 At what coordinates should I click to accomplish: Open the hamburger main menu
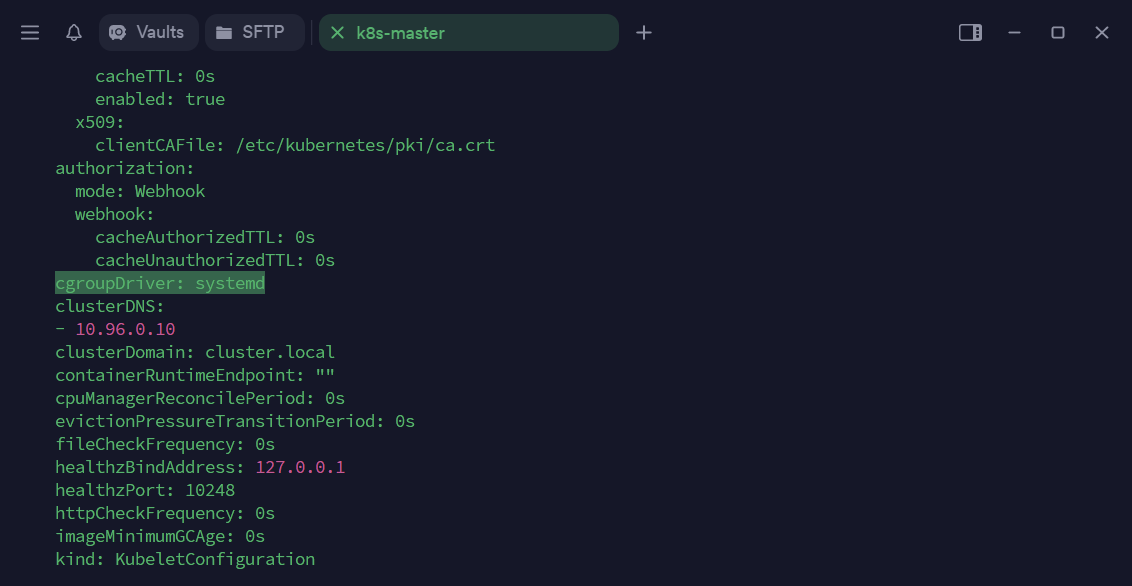(30, 33)
